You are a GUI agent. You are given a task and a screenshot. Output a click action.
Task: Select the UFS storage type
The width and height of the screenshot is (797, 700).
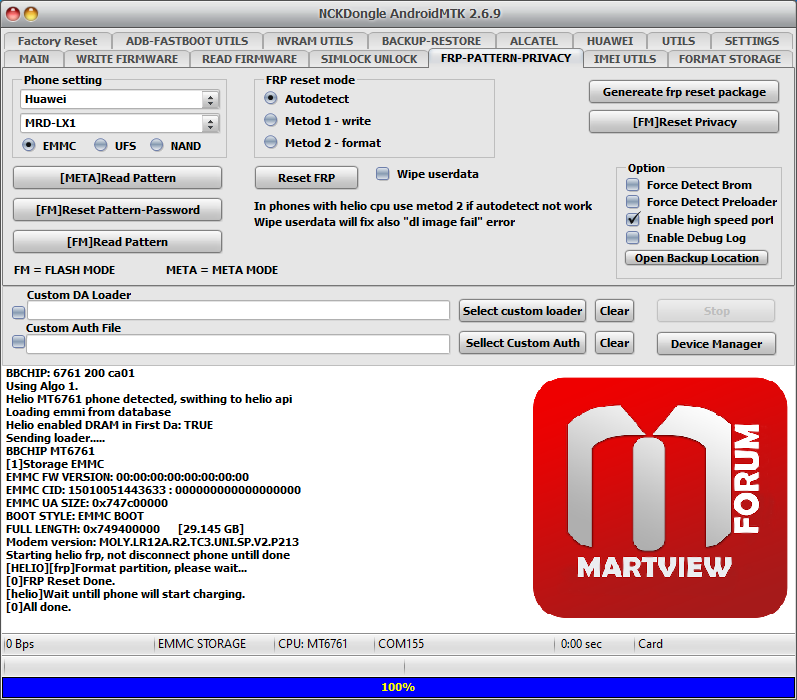pos(100,146)
